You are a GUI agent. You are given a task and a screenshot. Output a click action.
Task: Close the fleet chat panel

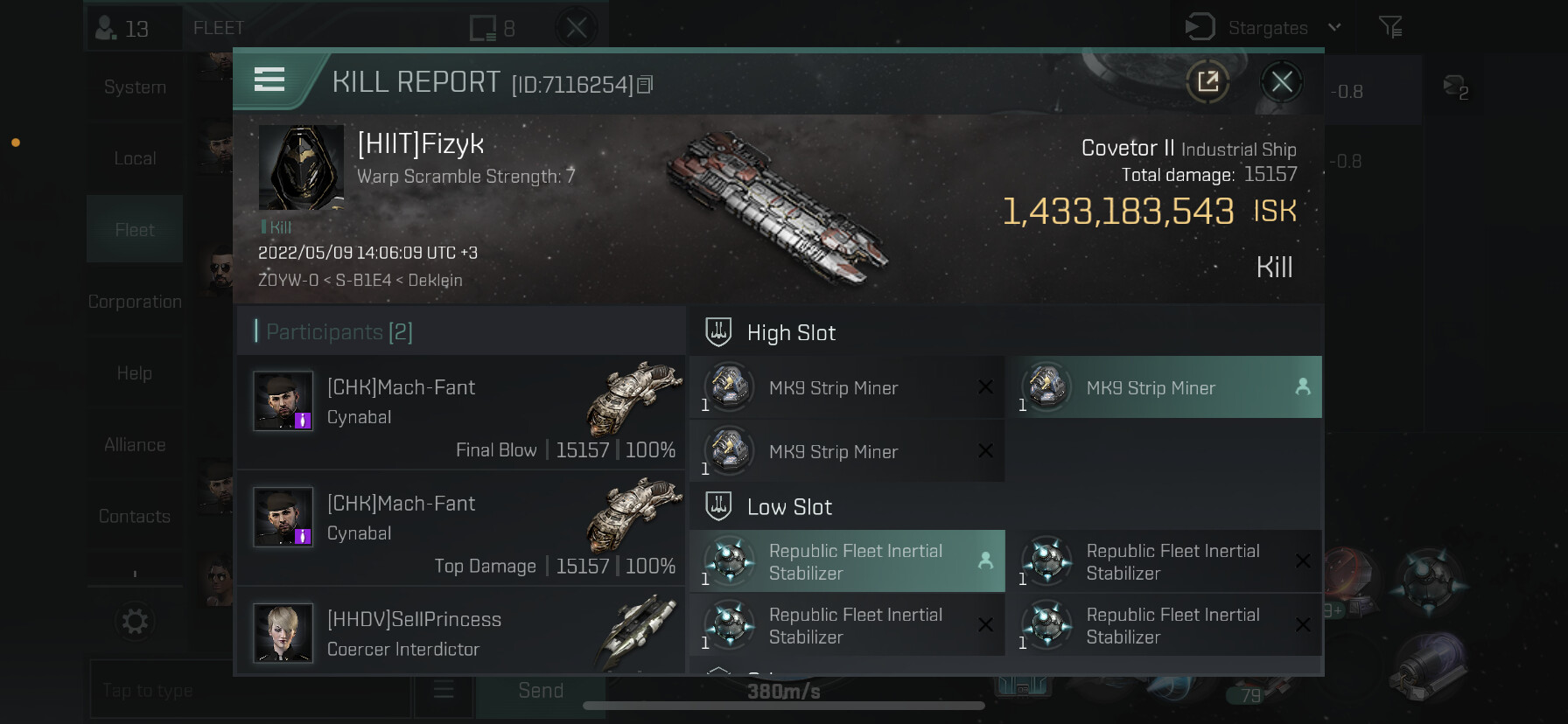coord(576,28)
